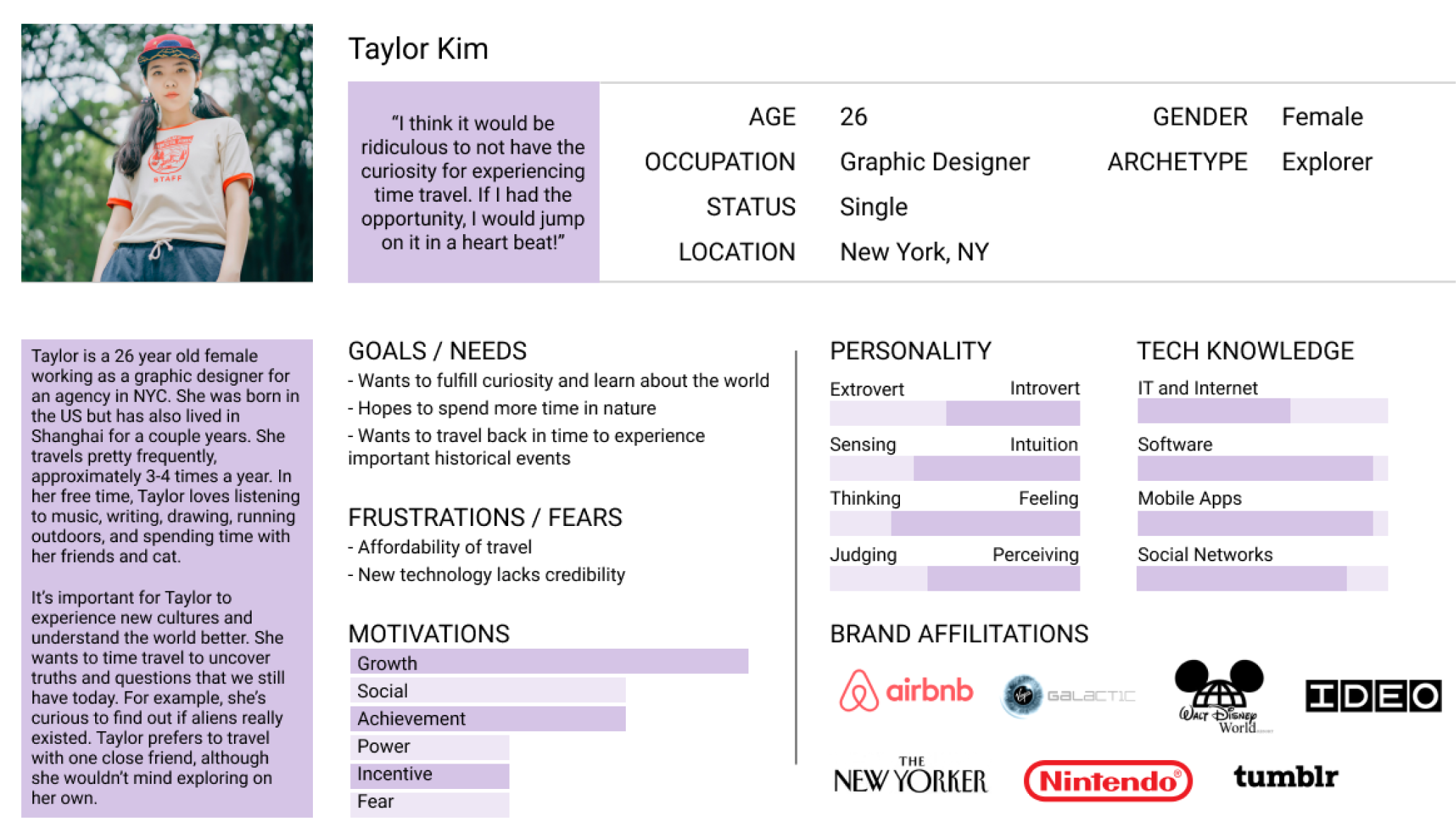Click the Social Networks knowledge bar

(x=1261, y=579)
